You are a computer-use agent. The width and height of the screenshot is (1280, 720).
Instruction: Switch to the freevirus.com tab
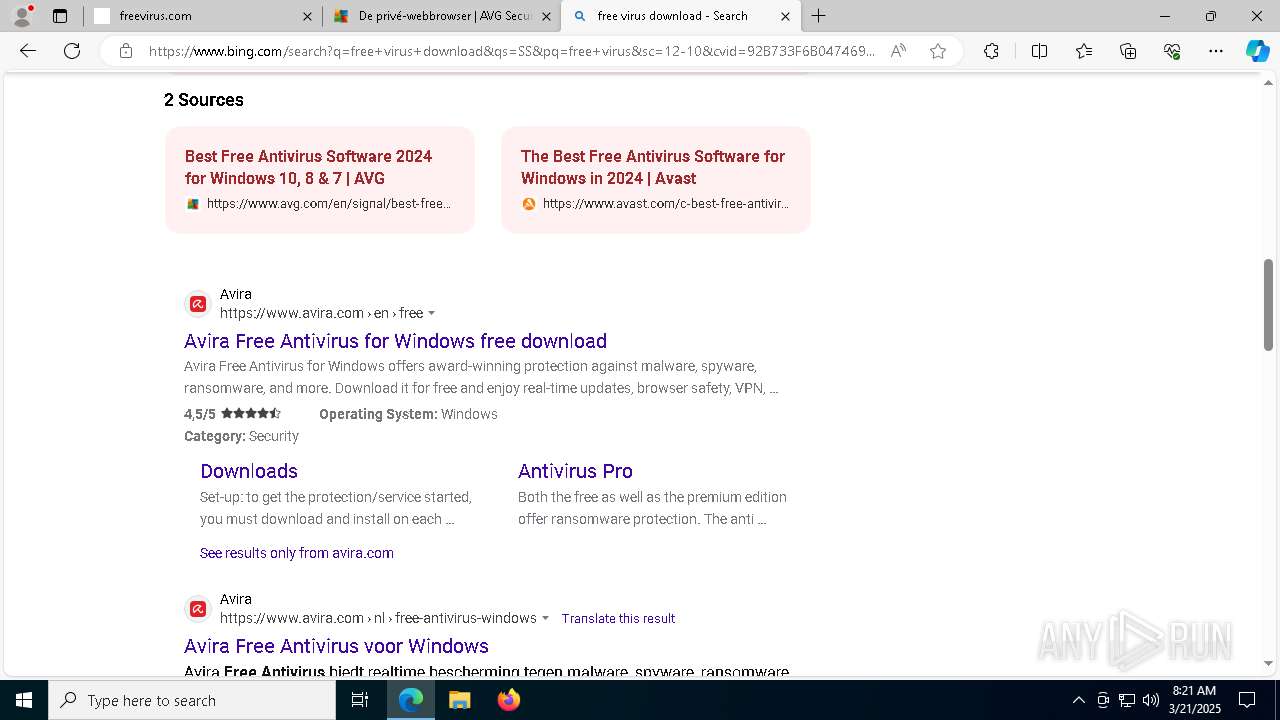(202, 16)
